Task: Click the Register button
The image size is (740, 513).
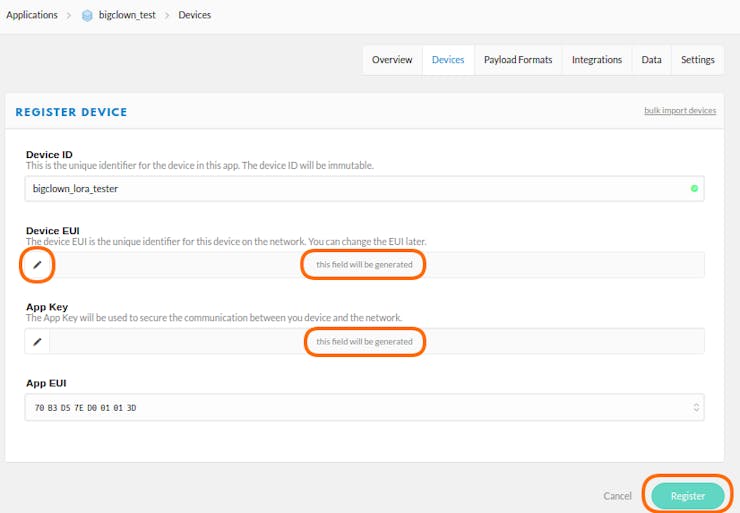Action: click(688, 496)
